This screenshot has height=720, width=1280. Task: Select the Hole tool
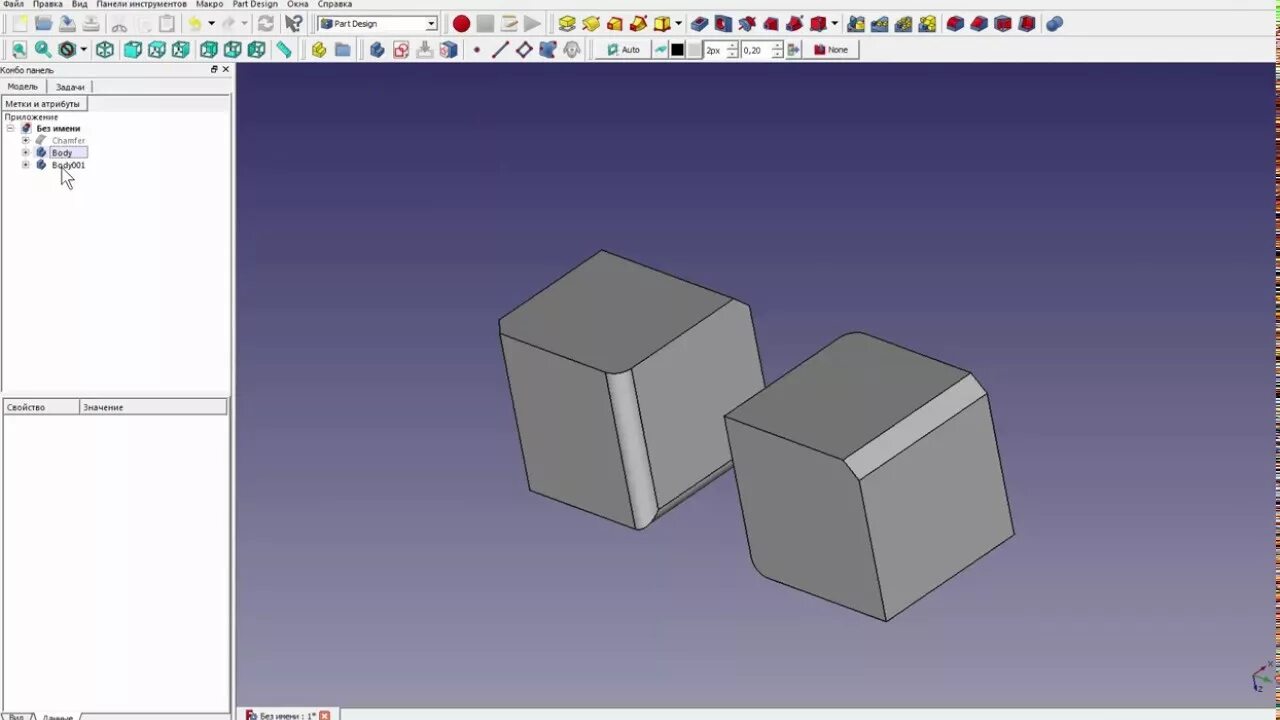click(723, 23)
